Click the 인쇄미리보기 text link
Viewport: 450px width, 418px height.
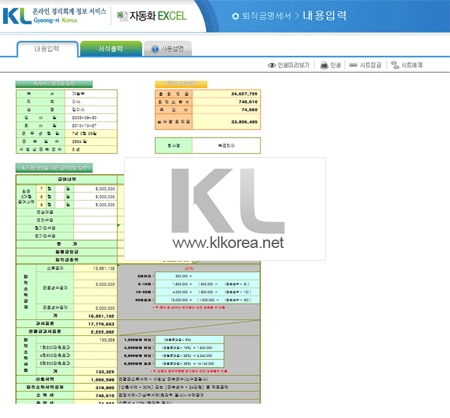click(293, 65)
